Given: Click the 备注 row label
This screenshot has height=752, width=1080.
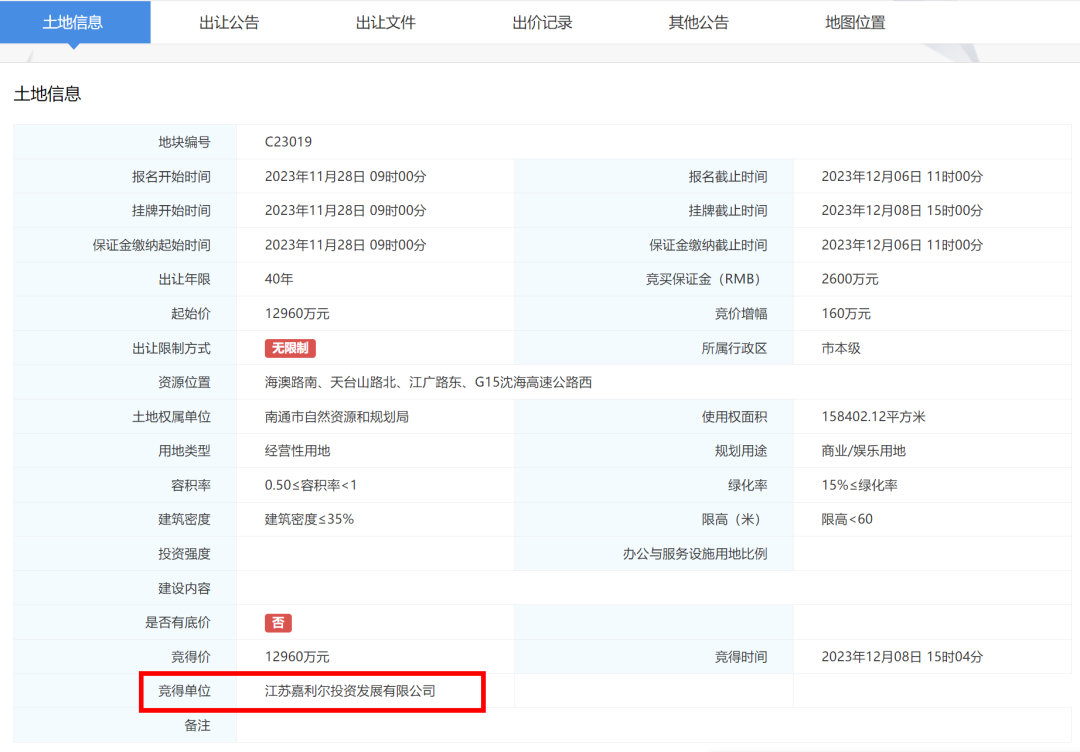Looking at the screenshot, I should tap(197, 726).
